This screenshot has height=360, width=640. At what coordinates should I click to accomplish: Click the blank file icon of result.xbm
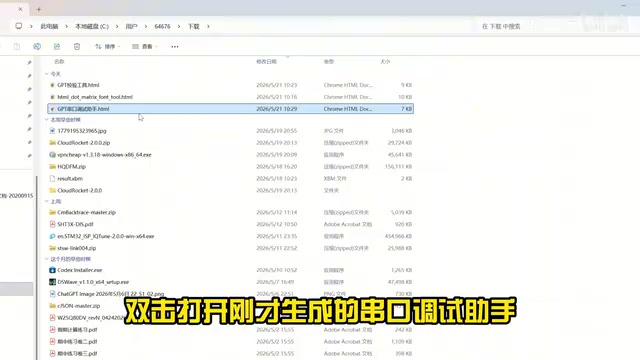(52, 178)
